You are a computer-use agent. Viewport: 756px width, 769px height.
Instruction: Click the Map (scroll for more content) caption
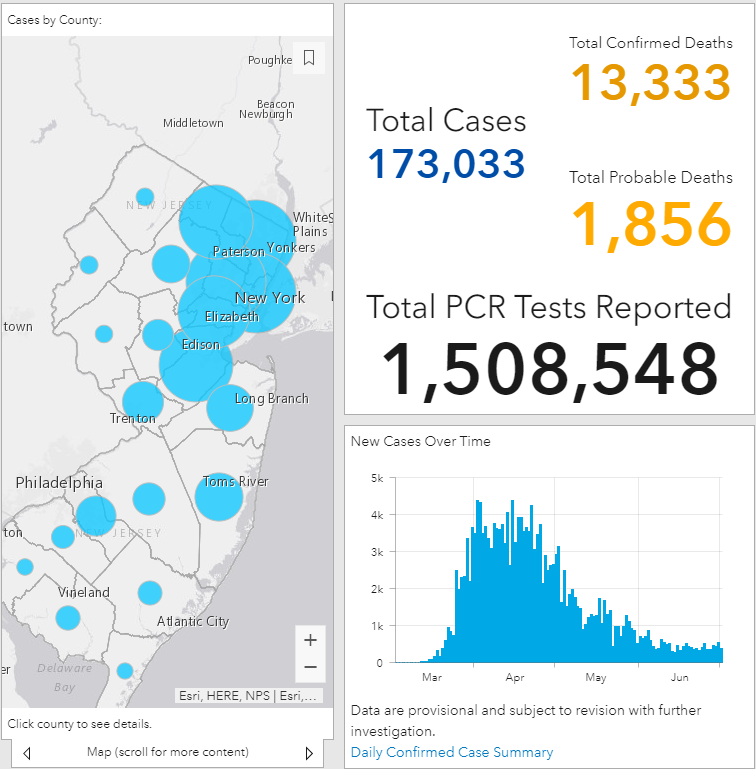point(168,752)
